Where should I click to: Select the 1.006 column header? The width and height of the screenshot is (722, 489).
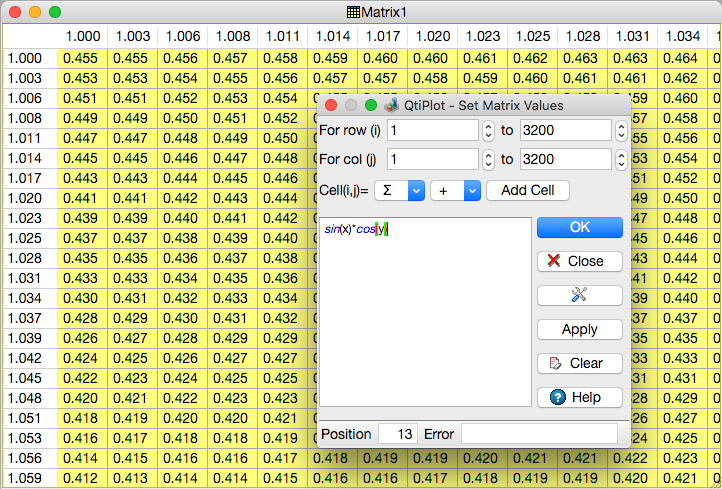(180, 36)
